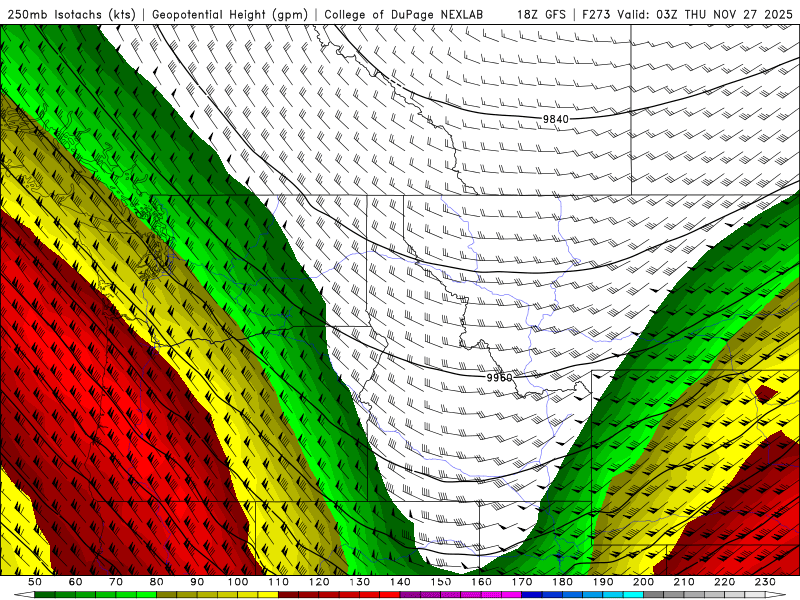Click the '250mb Isotachs (kts)' title text
Viewport: 800px width, 600px height.
pos(71,14)
